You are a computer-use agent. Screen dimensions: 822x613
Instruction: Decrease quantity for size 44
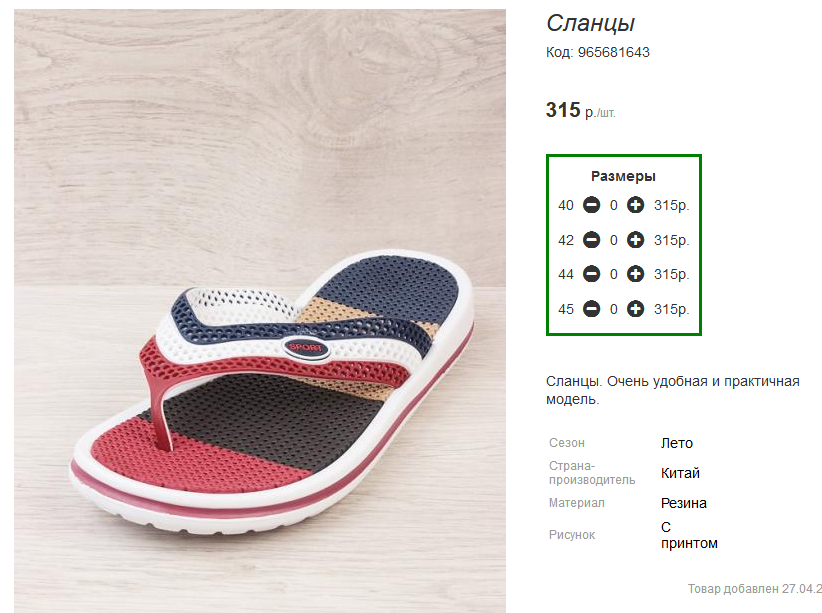pos(591,274)
